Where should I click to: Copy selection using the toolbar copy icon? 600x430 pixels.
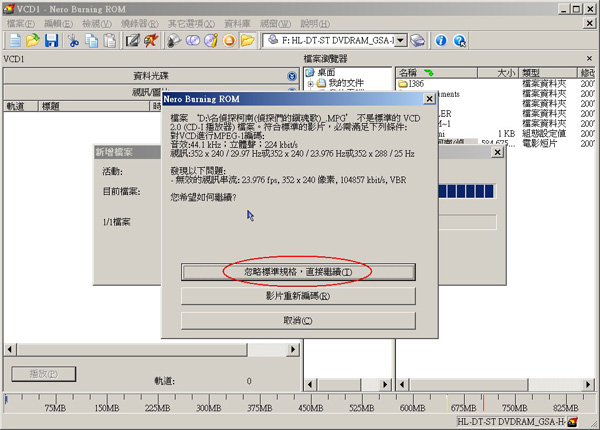pyautogui.click(x=91, y=40)
